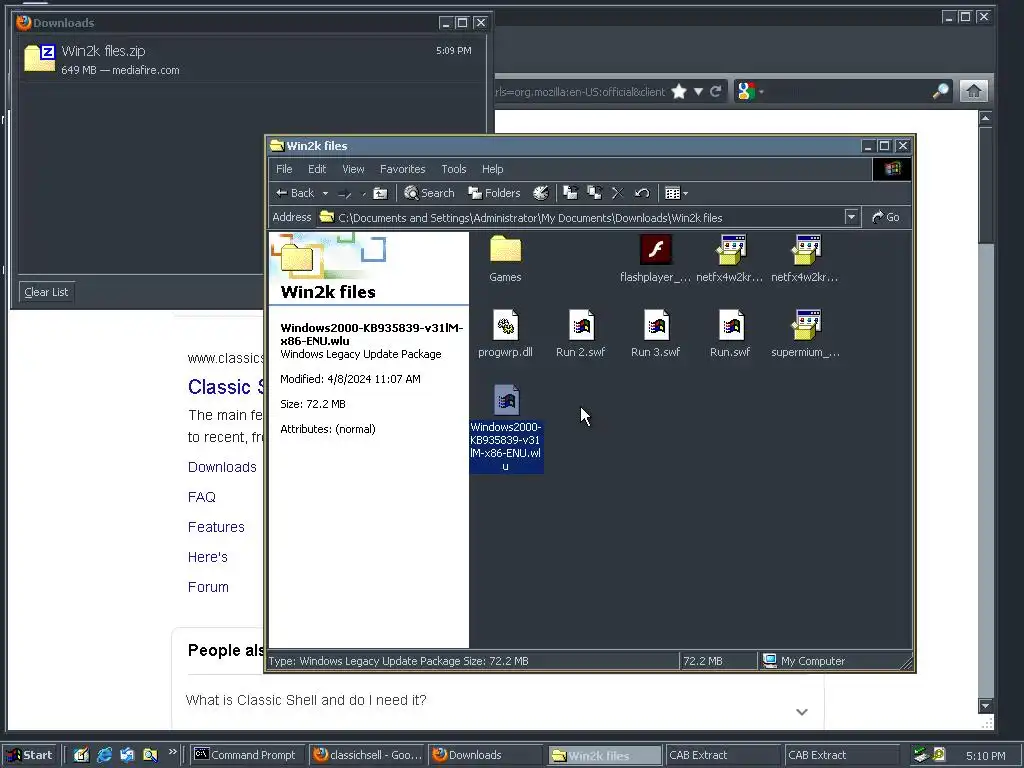Switch to Downloads taskbar button
Image resolution: width=1024 pixels, height=768 pixels.
pyautogui.click(x=486, y=755)
